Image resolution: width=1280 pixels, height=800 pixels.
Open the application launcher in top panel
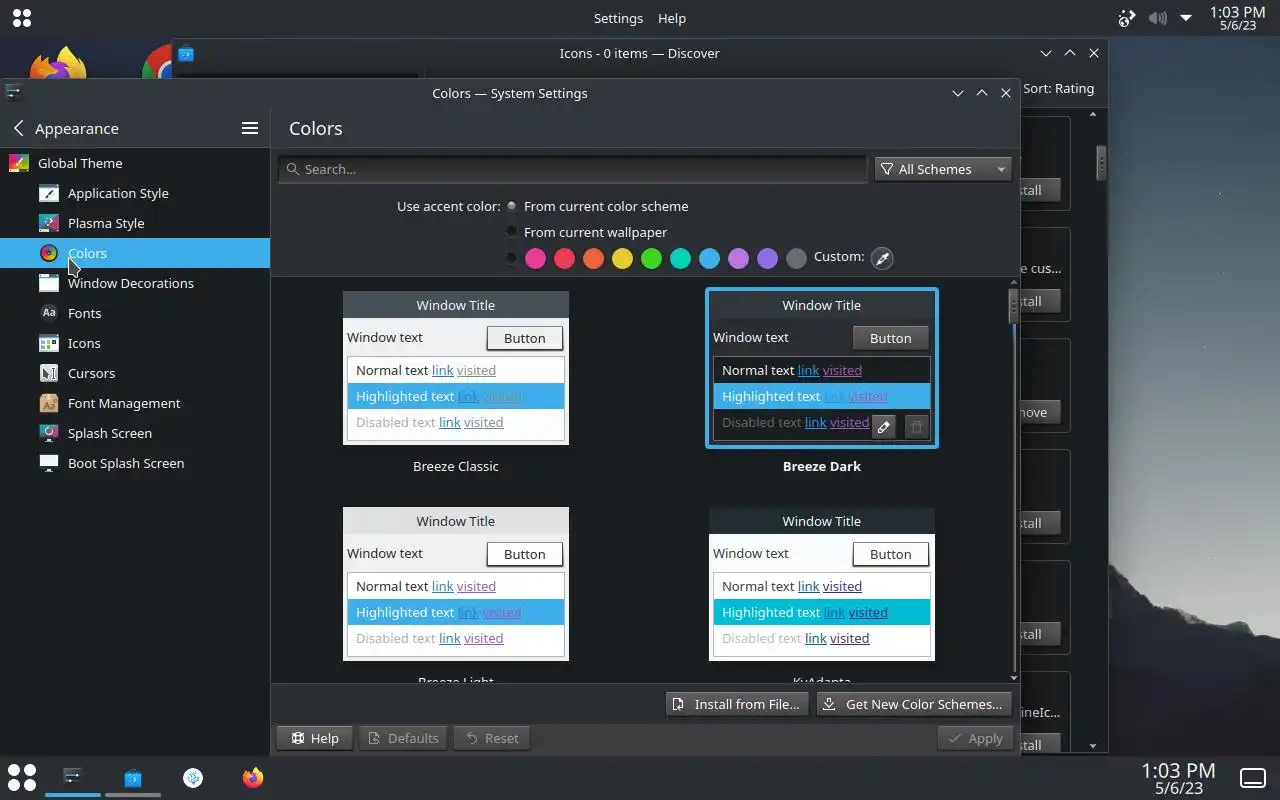tap(21, 18)
